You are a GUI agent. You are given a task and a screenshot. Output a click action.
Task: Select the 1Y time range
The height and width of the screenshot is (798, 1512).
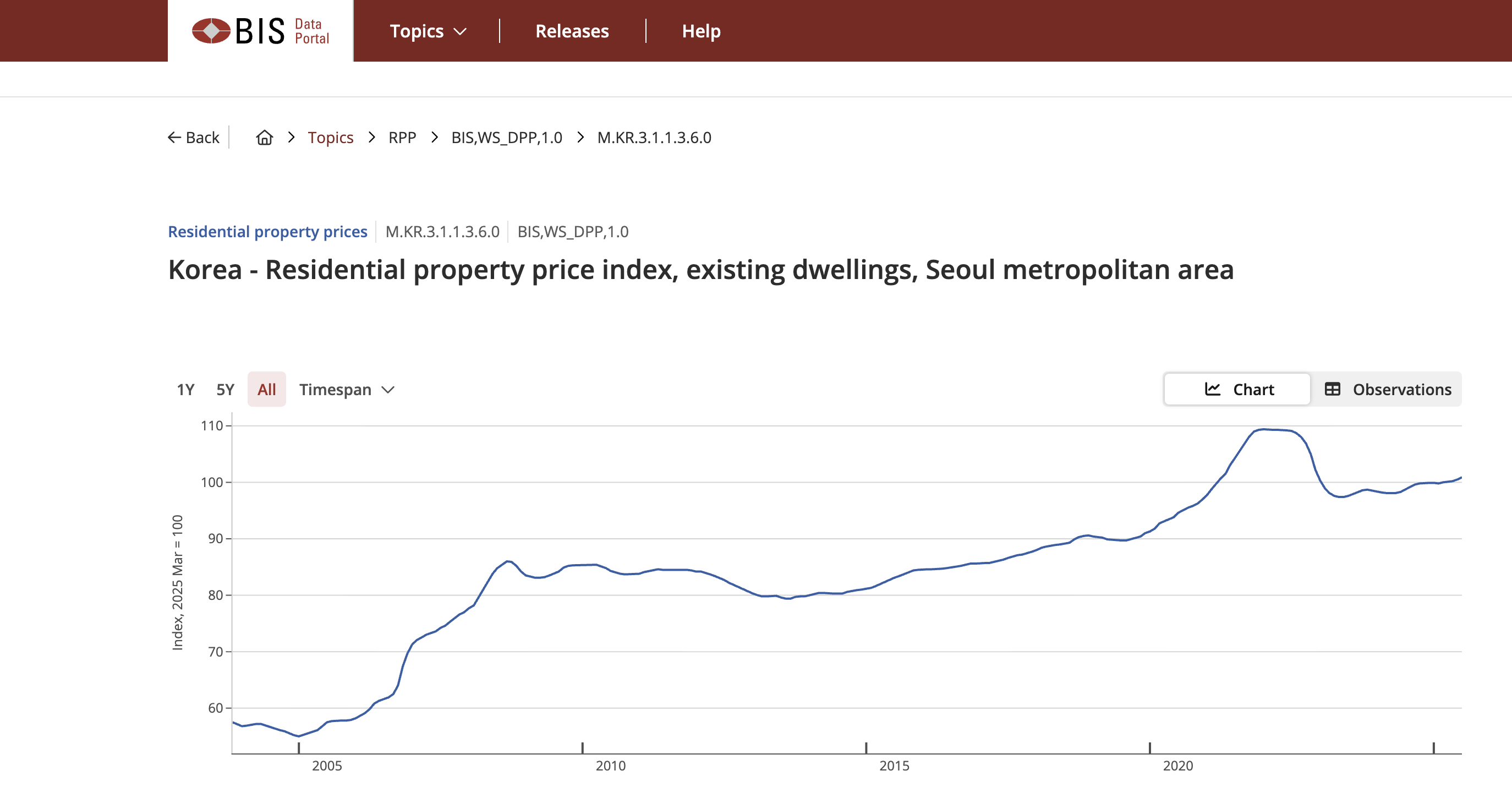point(185,389)
